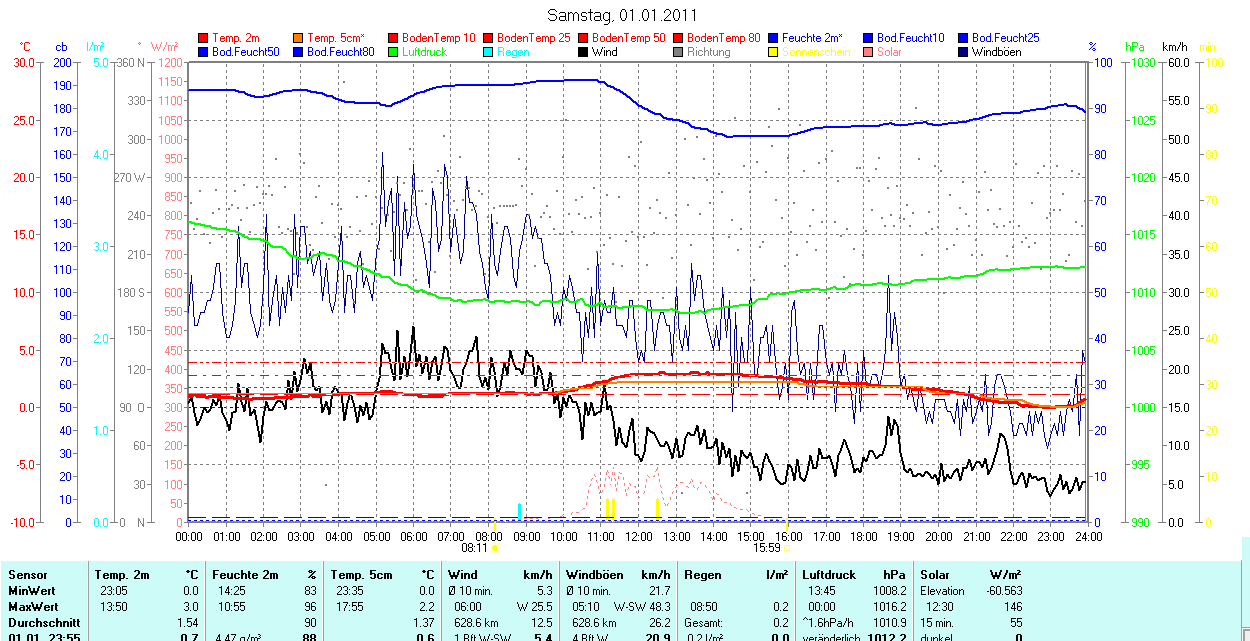Click the MaxWert row label
This screenshot has width=1250, height=641.
click(x=33, y=607)
